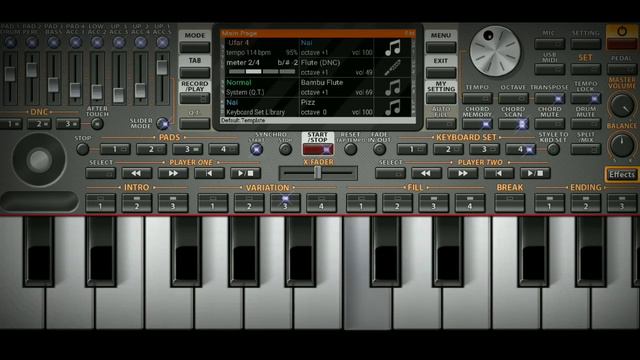The image size is (640, 360).
Task: Toggle the Auto Fill button
Action: pyautogui.click(x=441, y=124)
